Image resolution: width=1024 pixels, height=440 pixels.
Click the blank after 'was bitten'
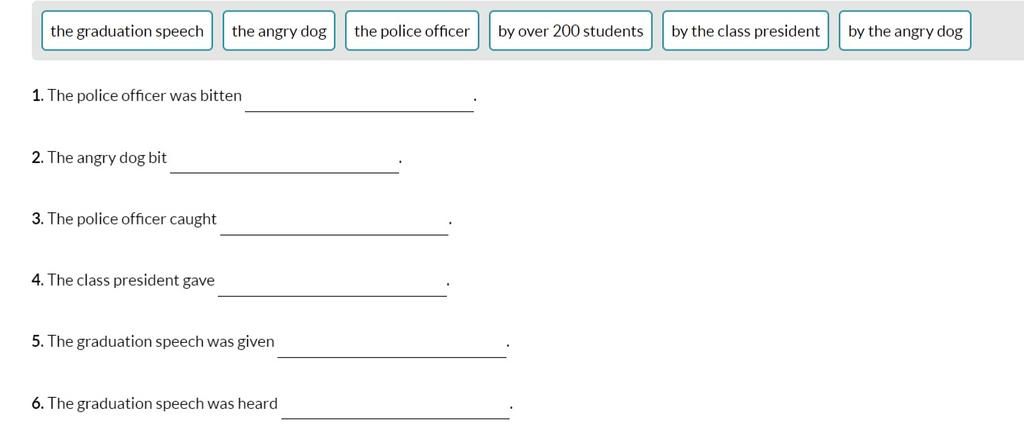(359, 99)
